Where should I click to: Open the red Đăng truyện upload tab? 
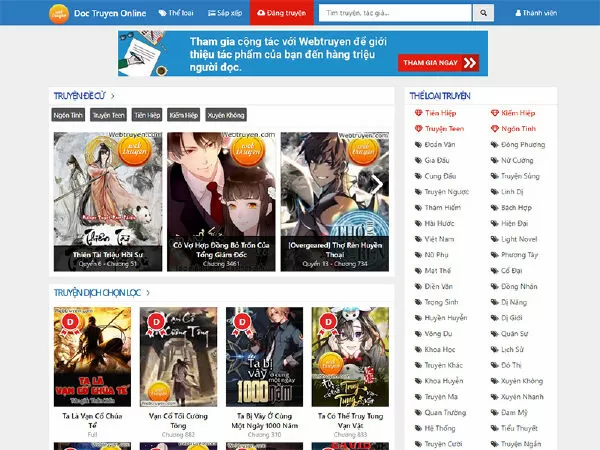[x=282, y=13]
